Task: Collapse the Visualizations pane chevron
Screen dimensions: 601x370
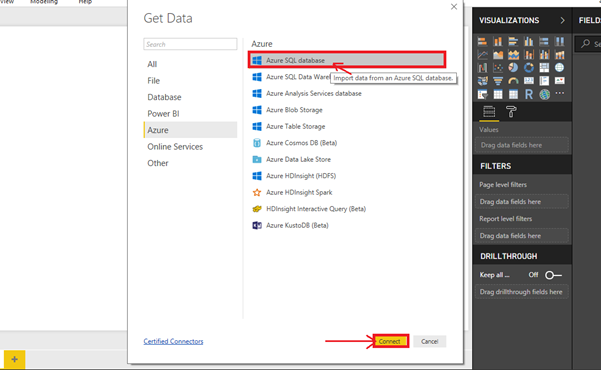Action: point(562,20)
